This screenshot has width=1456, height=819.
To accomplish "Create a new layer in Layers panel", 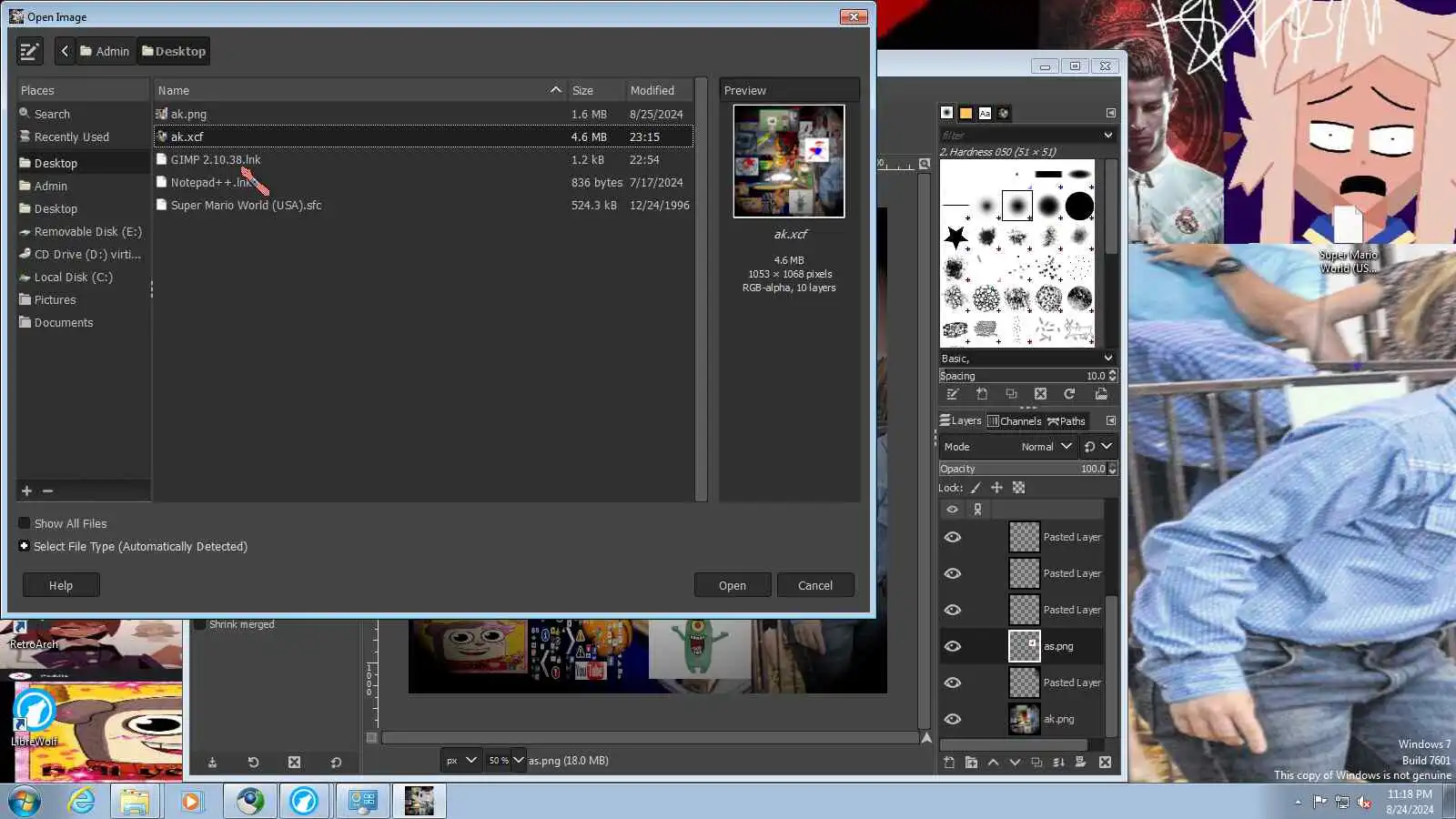I will [949, 763].
